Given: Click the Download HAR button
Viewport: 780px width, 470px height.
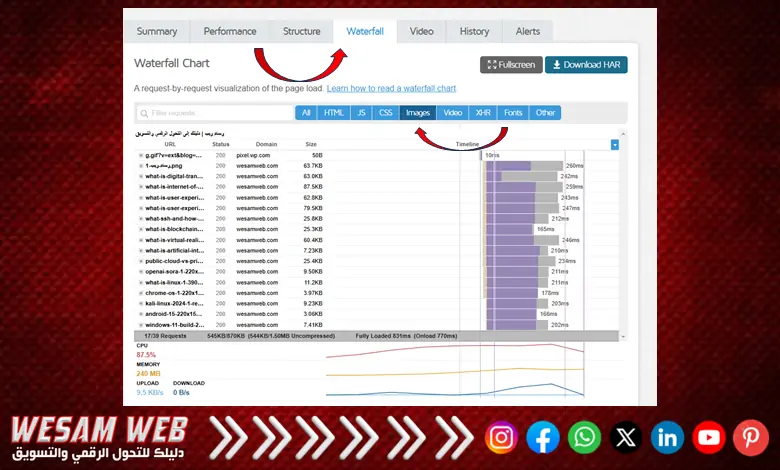Looking at the screenshot, I should [586, 65].
